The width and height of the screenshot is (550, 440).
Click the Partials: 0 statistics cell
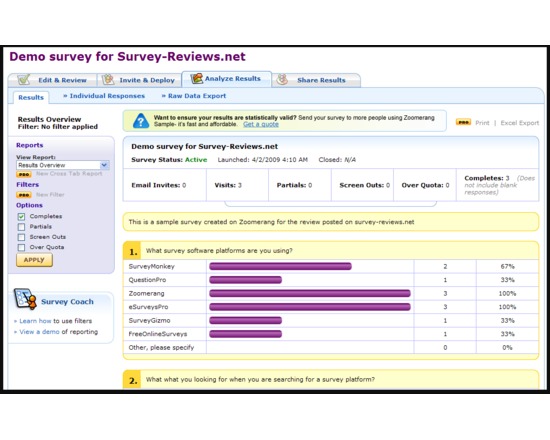[300, 185]
